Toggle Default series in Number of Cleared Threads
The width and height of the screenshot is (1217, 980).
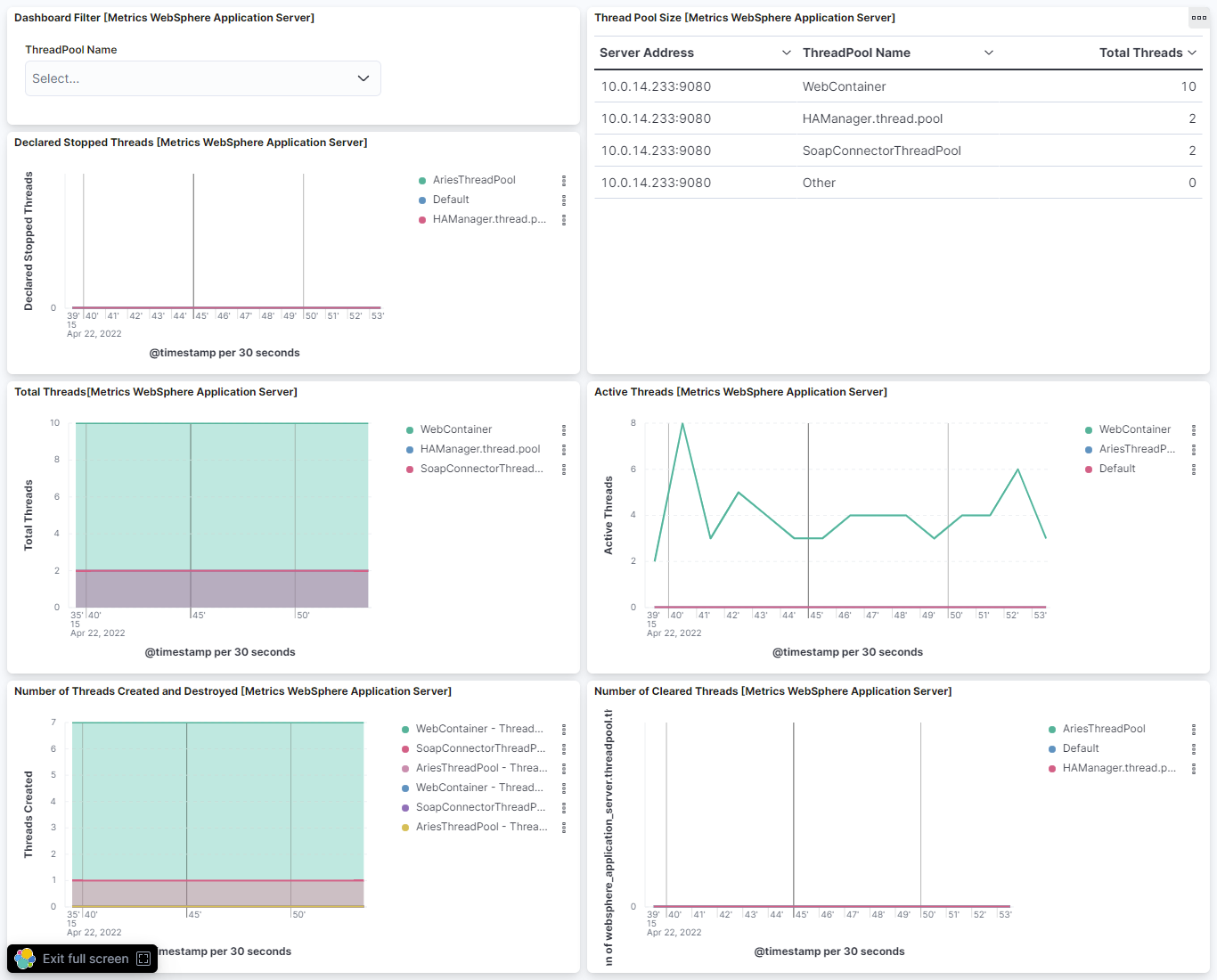1081,748
